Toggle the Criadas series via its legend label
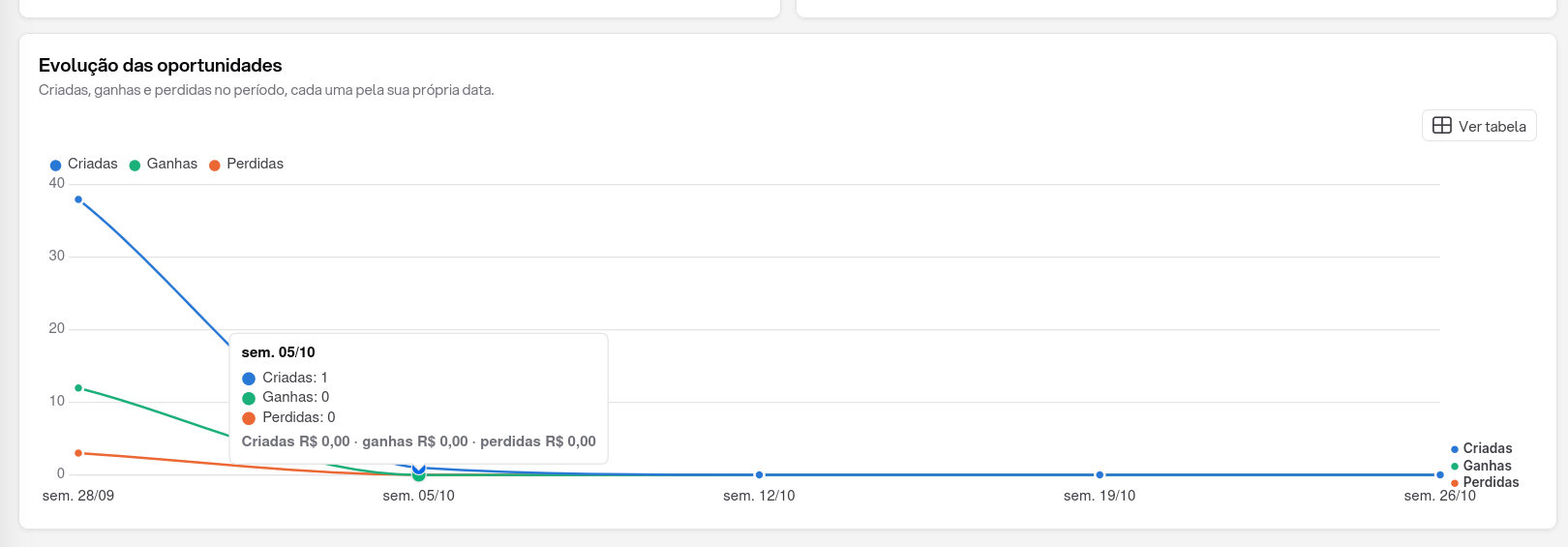This screenshot has height=547, width=1568. coord(93,164)
